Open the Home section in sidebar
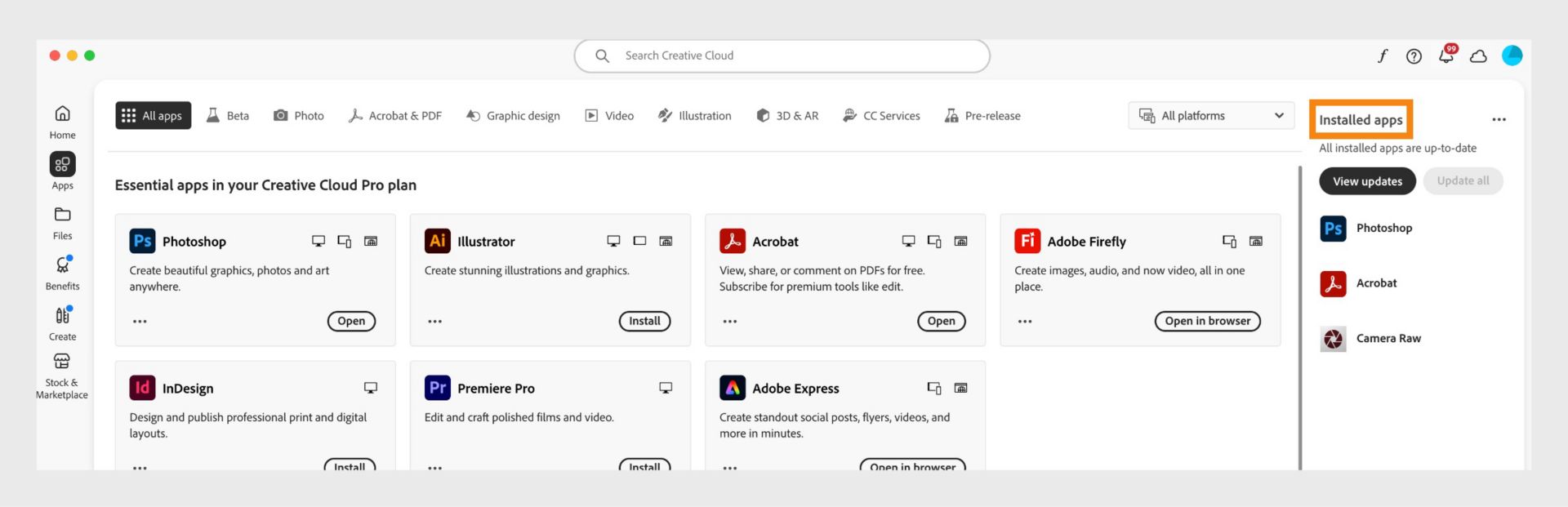This screenshot has height=507, width=1568. click(62, 122)
